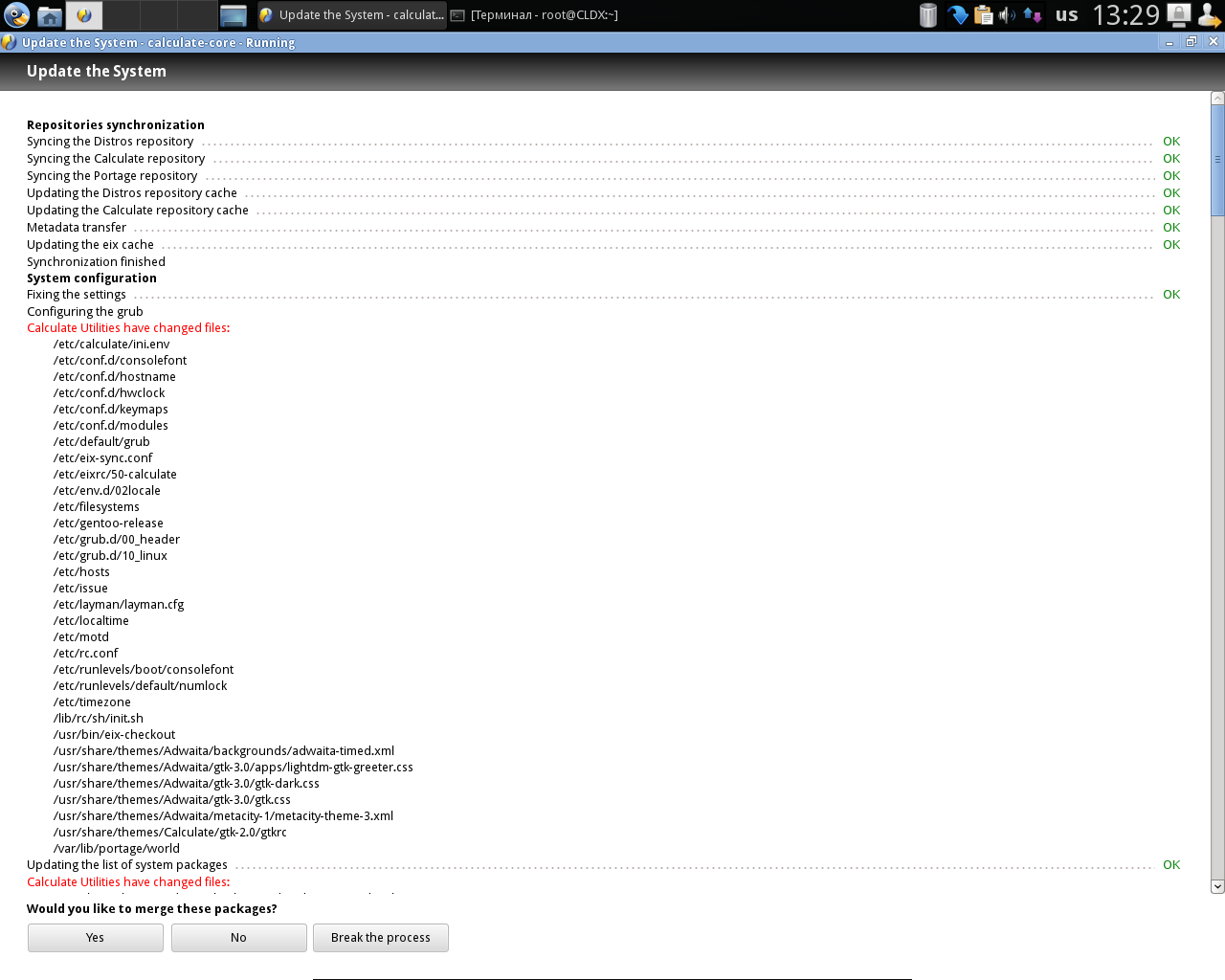The width and height of the screenshot is (1225, 980).
Task: Activate the Update the System taskbar entry
Action: [x=352, y=15]
